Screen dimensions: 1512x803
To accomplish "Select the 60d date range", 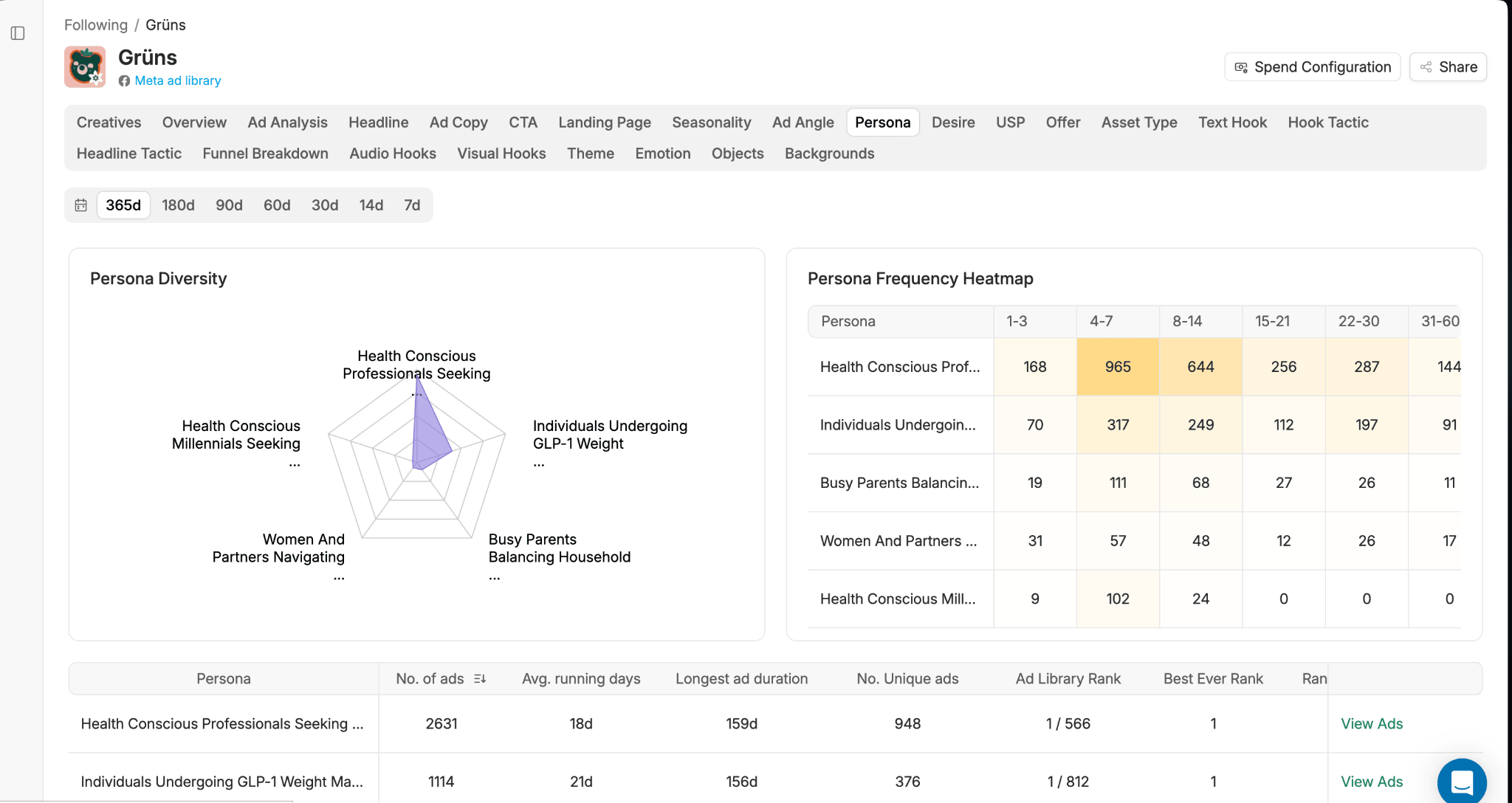I will coord(277,205).
